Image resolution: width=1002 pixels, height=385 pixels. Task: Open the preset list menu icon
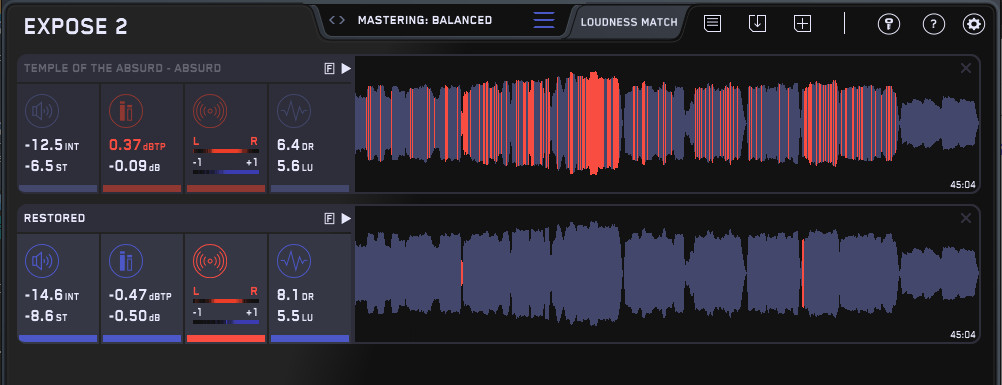point(544,20)
